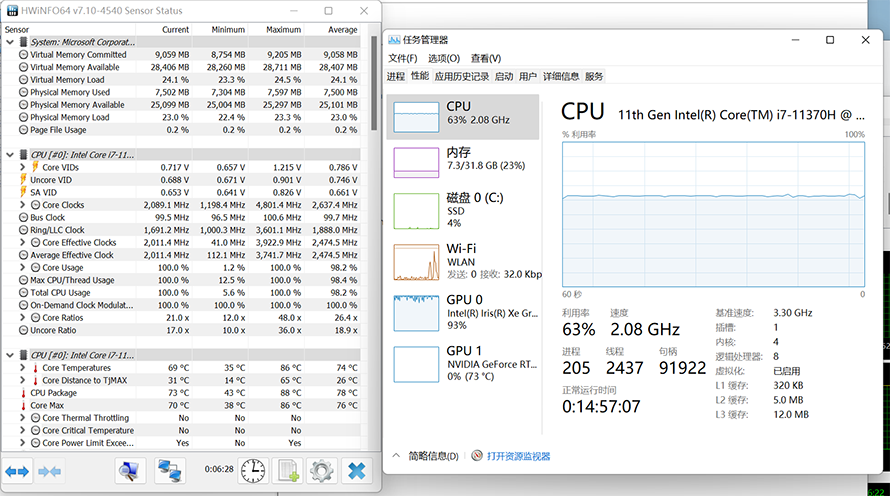Click the 打开资源监视器 link
The image size is (890, 496).
pos(518,456)
